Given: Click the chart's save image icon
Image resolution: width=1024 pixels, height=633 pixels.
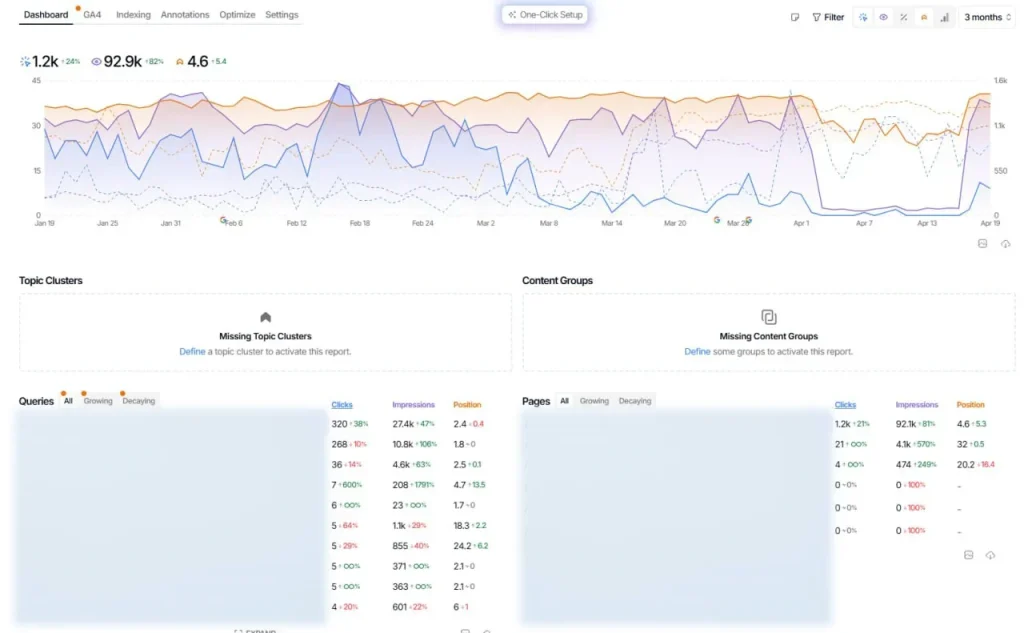Looking at the screenshot, I should 983,244.
